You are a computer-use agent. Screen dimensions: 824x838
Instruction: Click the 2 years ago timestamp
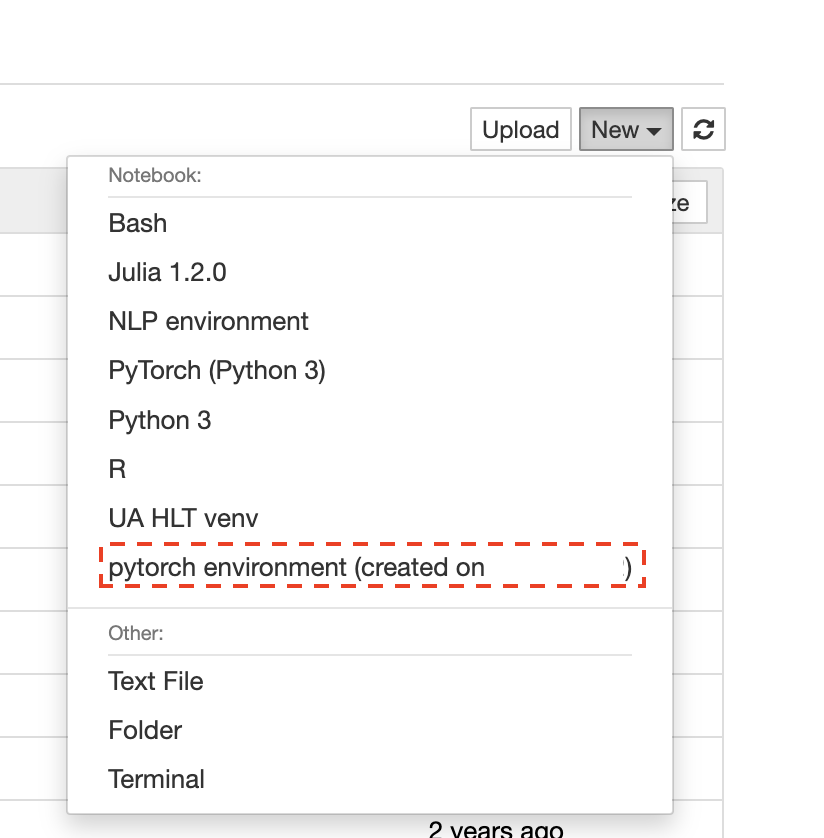(x=495, y=828)
